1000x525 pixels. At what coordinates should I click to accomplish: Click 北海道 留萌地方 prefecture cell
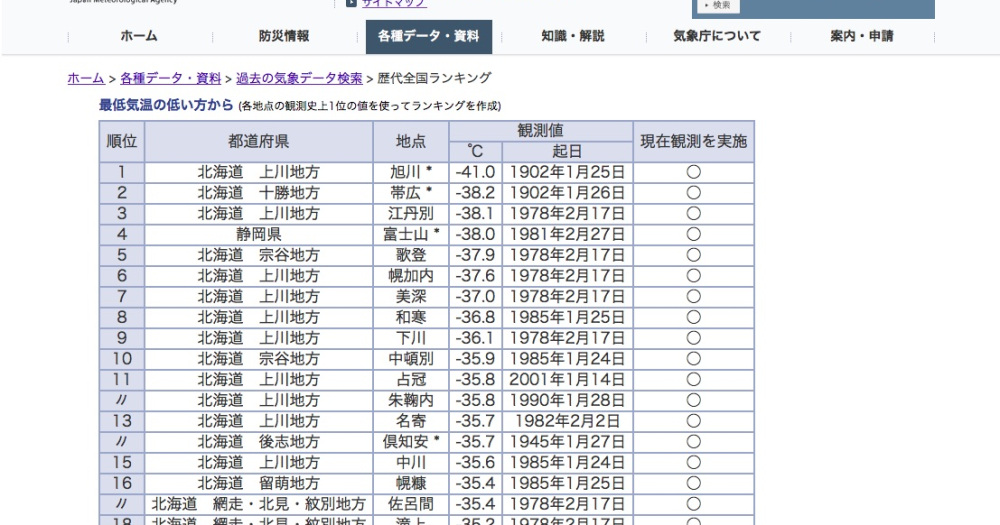tap(259, 484)
